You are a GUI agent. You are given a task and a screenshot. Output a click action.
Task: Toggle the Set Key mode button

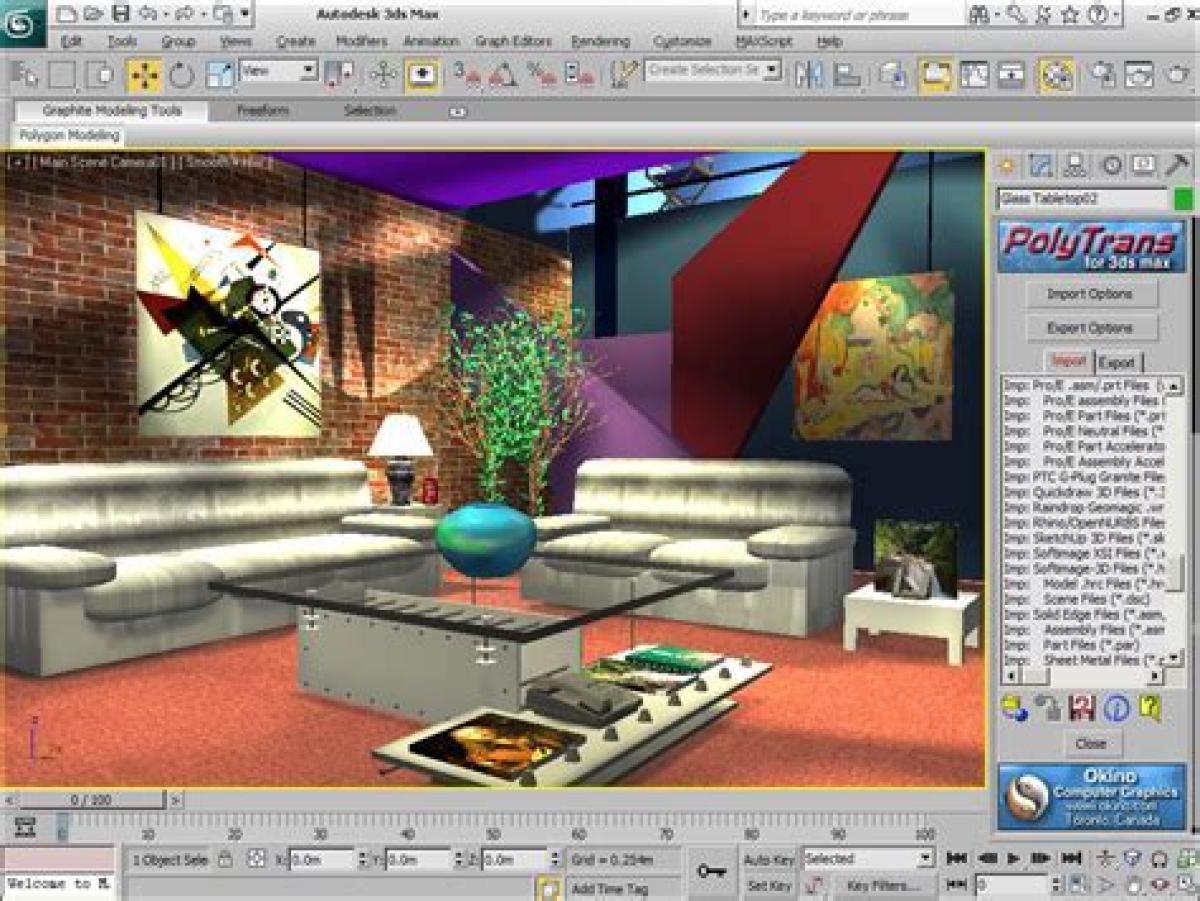pos(769,885)
